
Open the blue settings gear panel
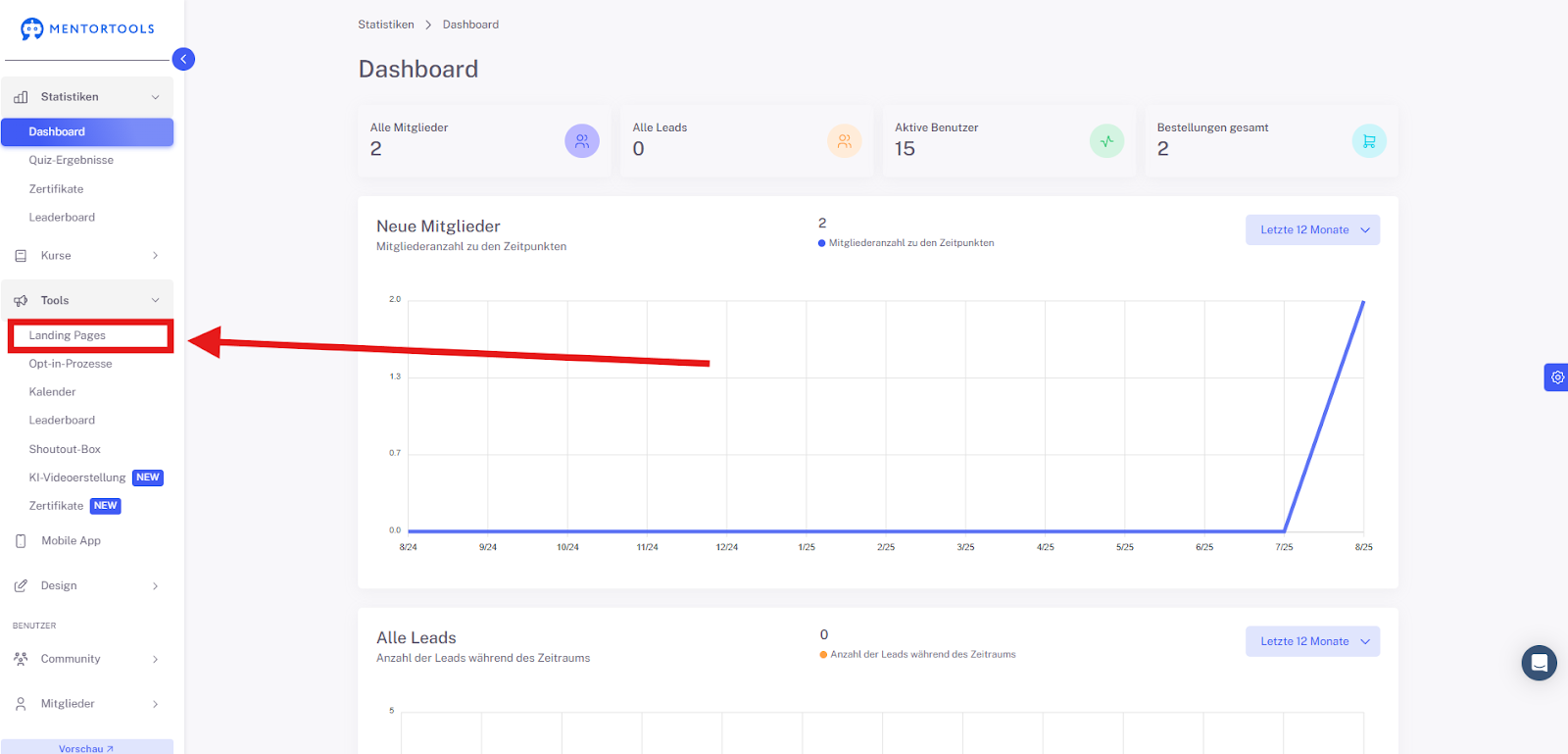[x=1556, y=377]
